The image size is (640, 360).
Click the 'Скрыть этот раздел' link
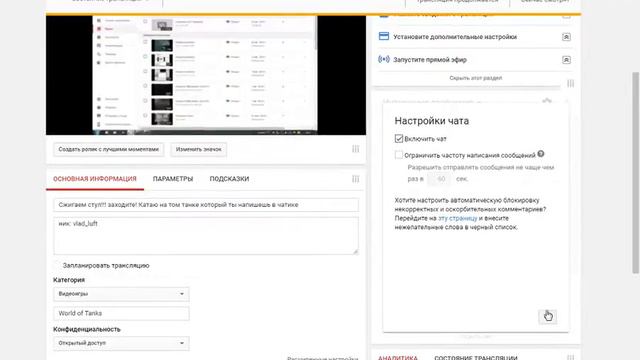(x=476, y=78)
